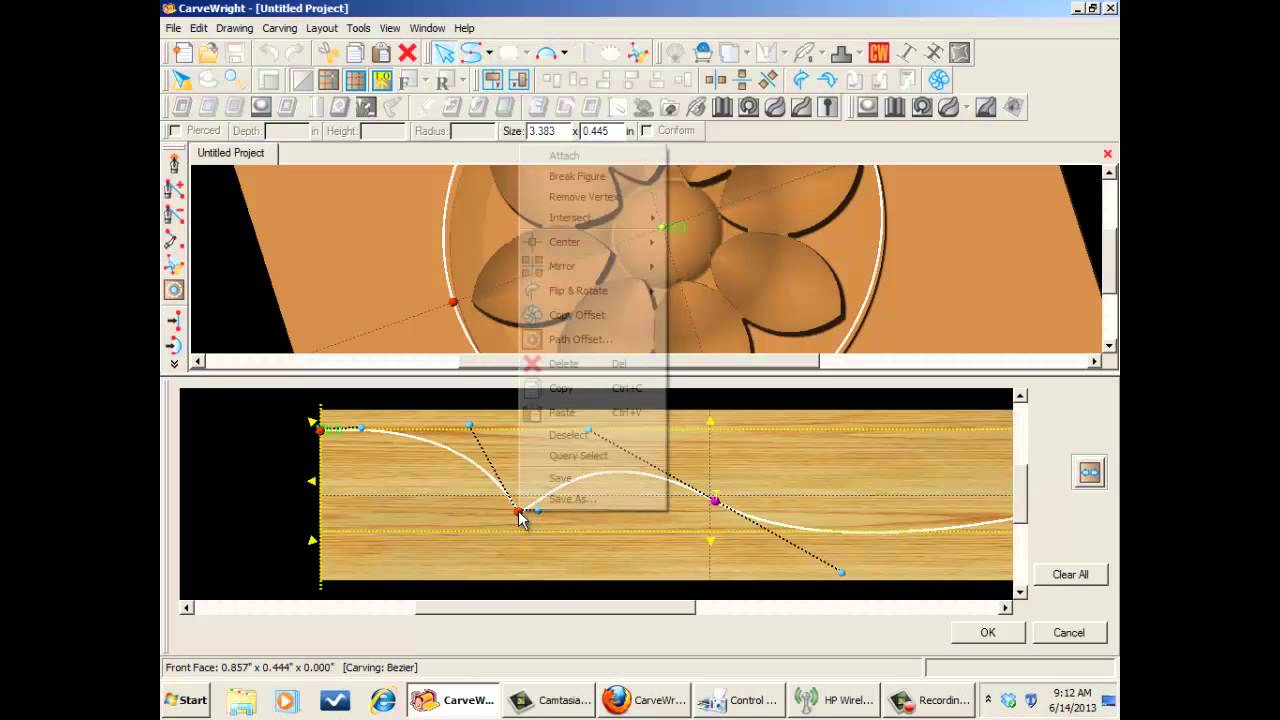Click rotate clockwise arrow icon

click(x=828, y=80)
